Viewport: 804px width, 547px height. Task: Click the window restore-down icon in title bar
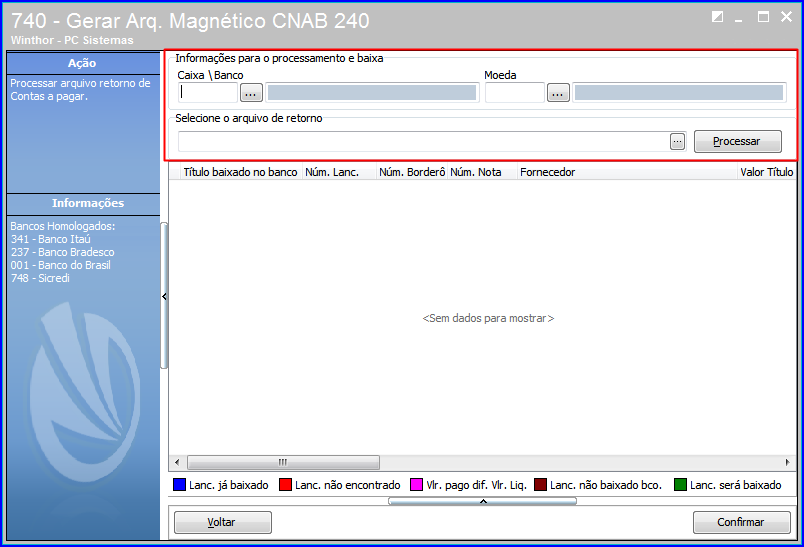[717, 17]
